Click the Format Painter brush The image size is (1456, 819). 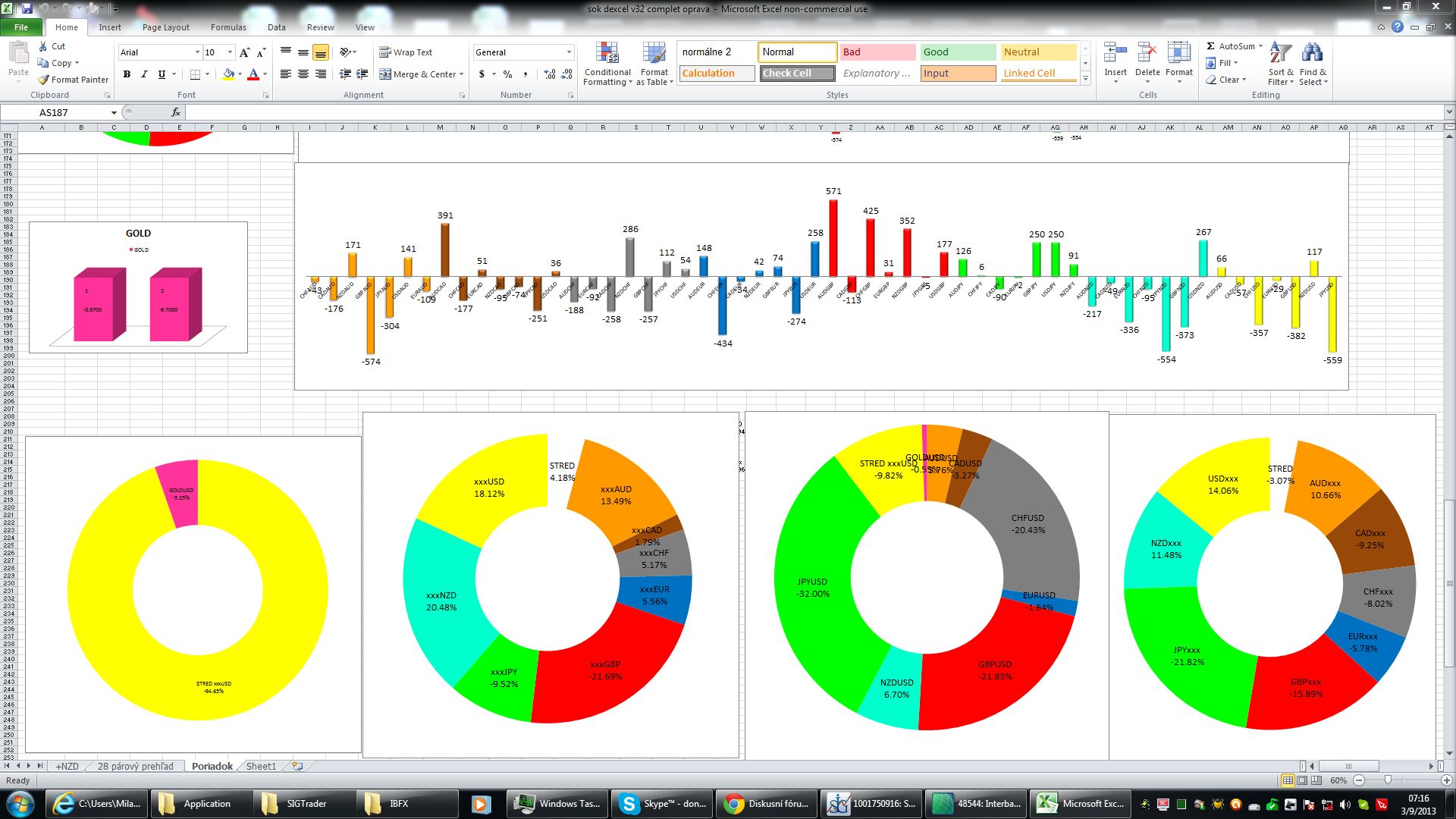pyautogui.click(x=44, y=80)
